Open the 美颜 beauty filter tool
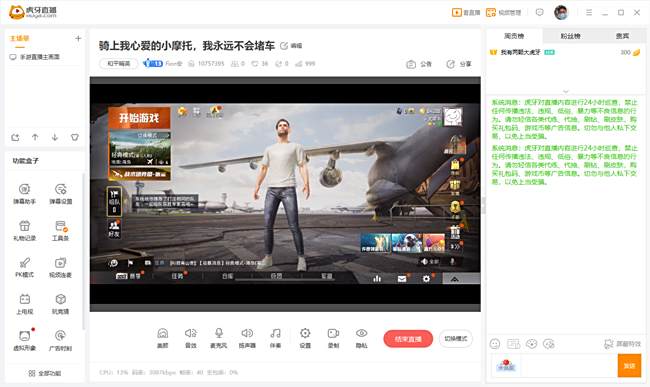Screen dimensions: 650x387 click(162, 338)
